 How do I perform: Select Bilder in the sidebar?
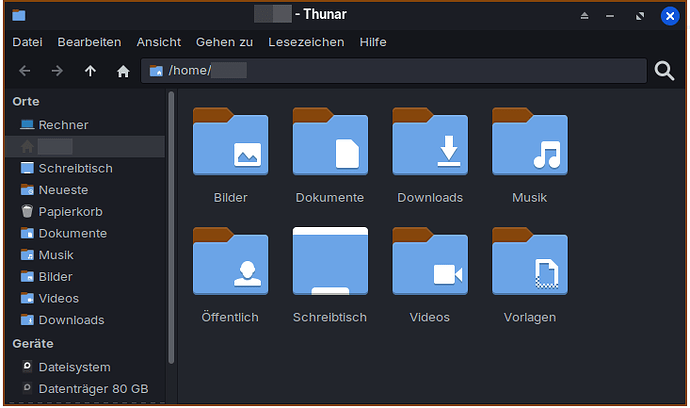(x=86, y=276)
